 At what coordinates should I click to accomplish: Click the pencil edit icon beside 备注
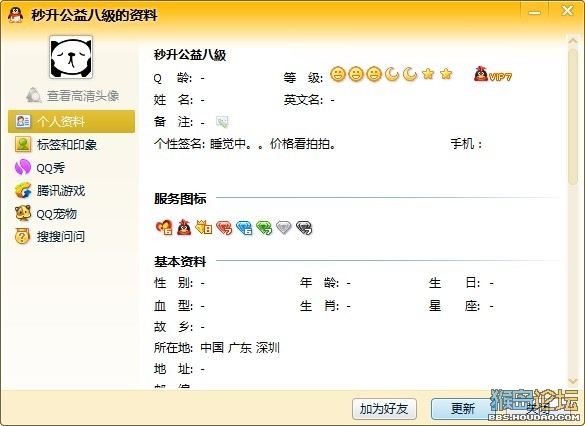[222, 122]
